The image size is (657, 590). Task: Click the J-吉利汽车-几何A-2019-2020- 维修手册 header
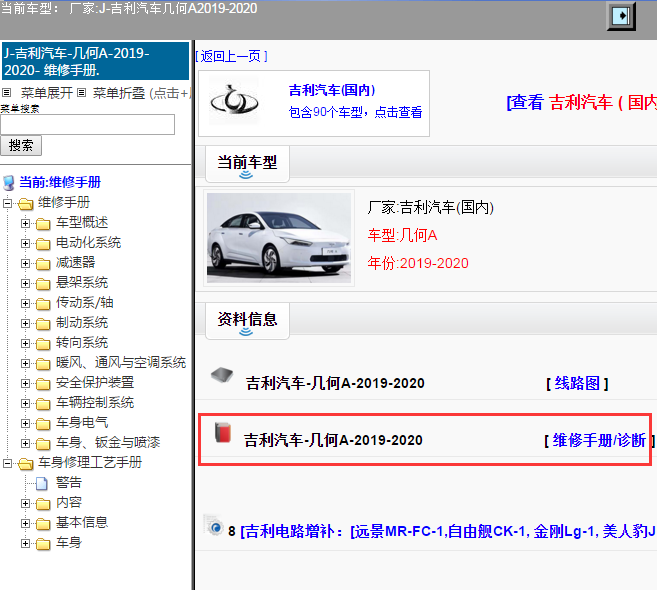click(96, 61)
